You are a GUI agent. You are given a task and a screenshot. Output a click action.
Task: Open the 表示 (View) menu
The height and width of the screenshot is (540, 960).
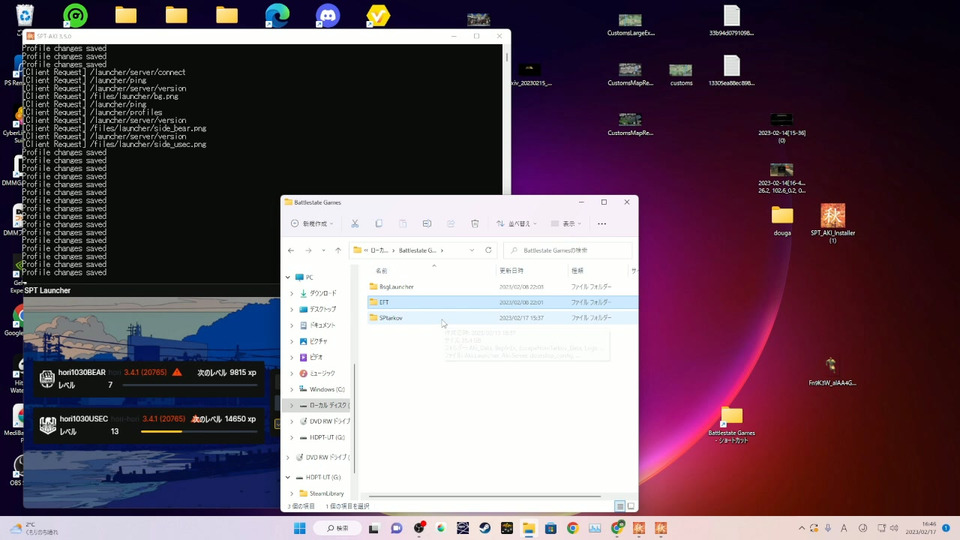pos(568,224)
